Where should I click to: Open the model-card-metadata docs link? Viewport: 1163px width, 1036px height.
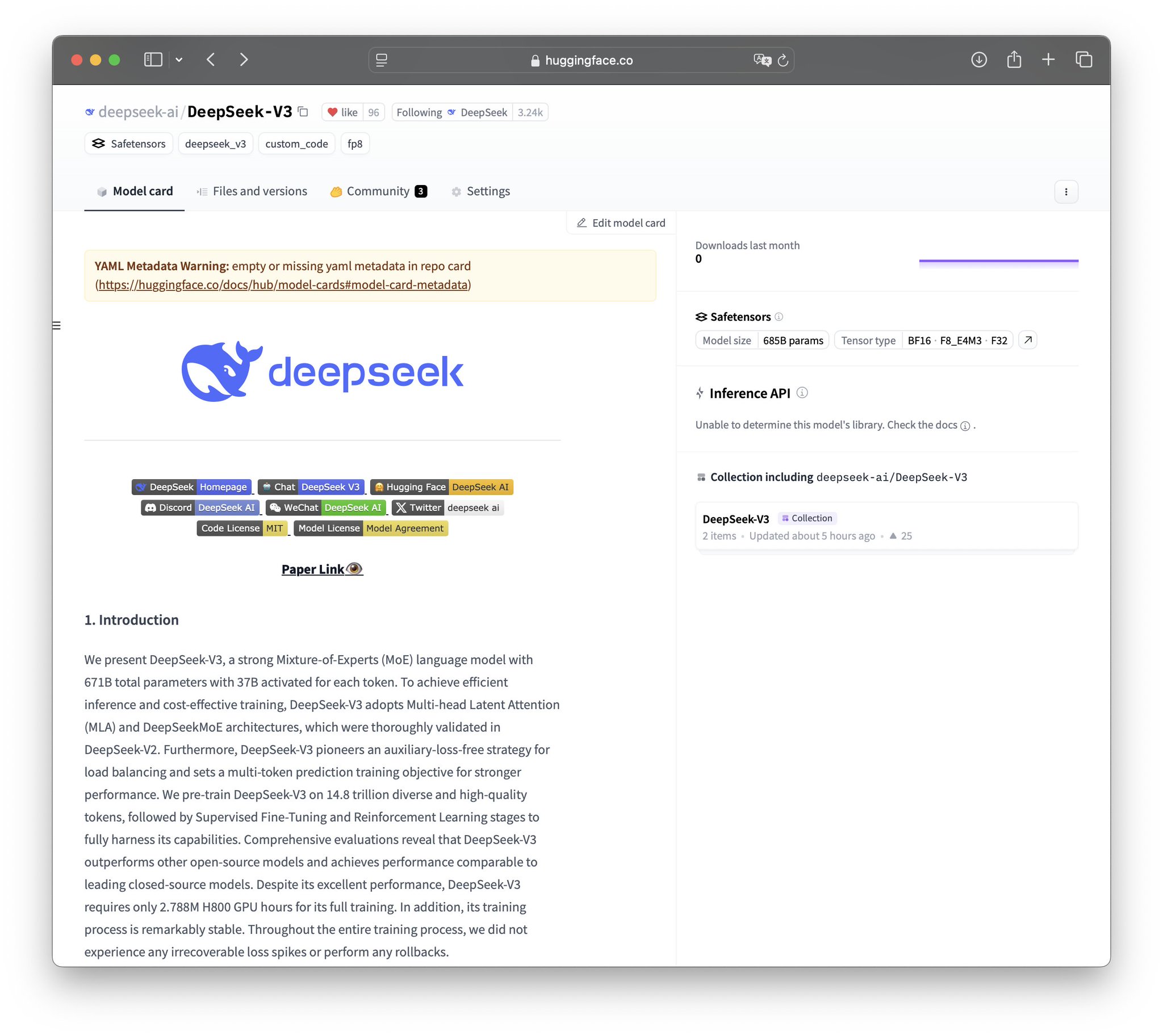click(x=283, y=284)
